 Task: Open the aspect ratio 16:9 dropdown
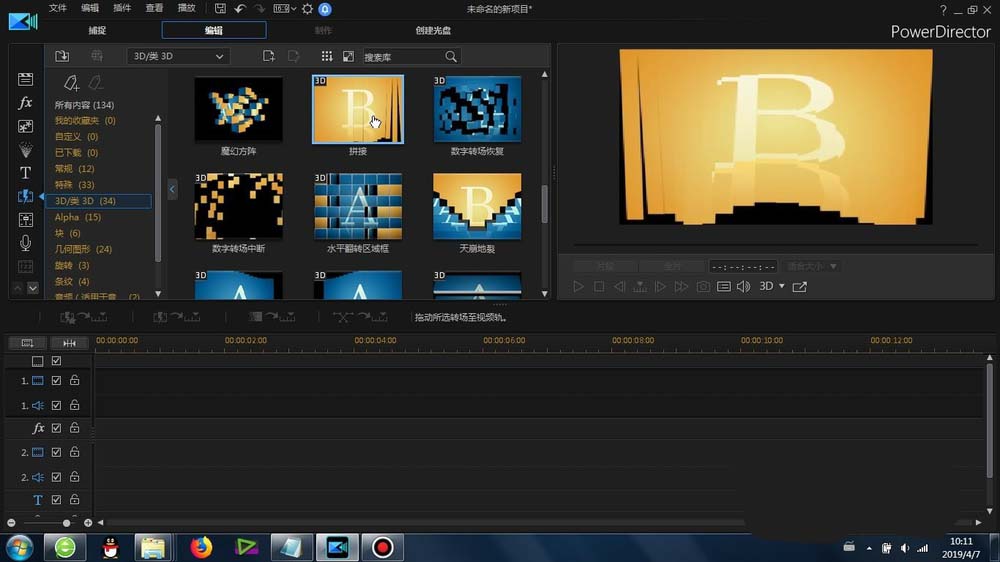coord(284,9)
